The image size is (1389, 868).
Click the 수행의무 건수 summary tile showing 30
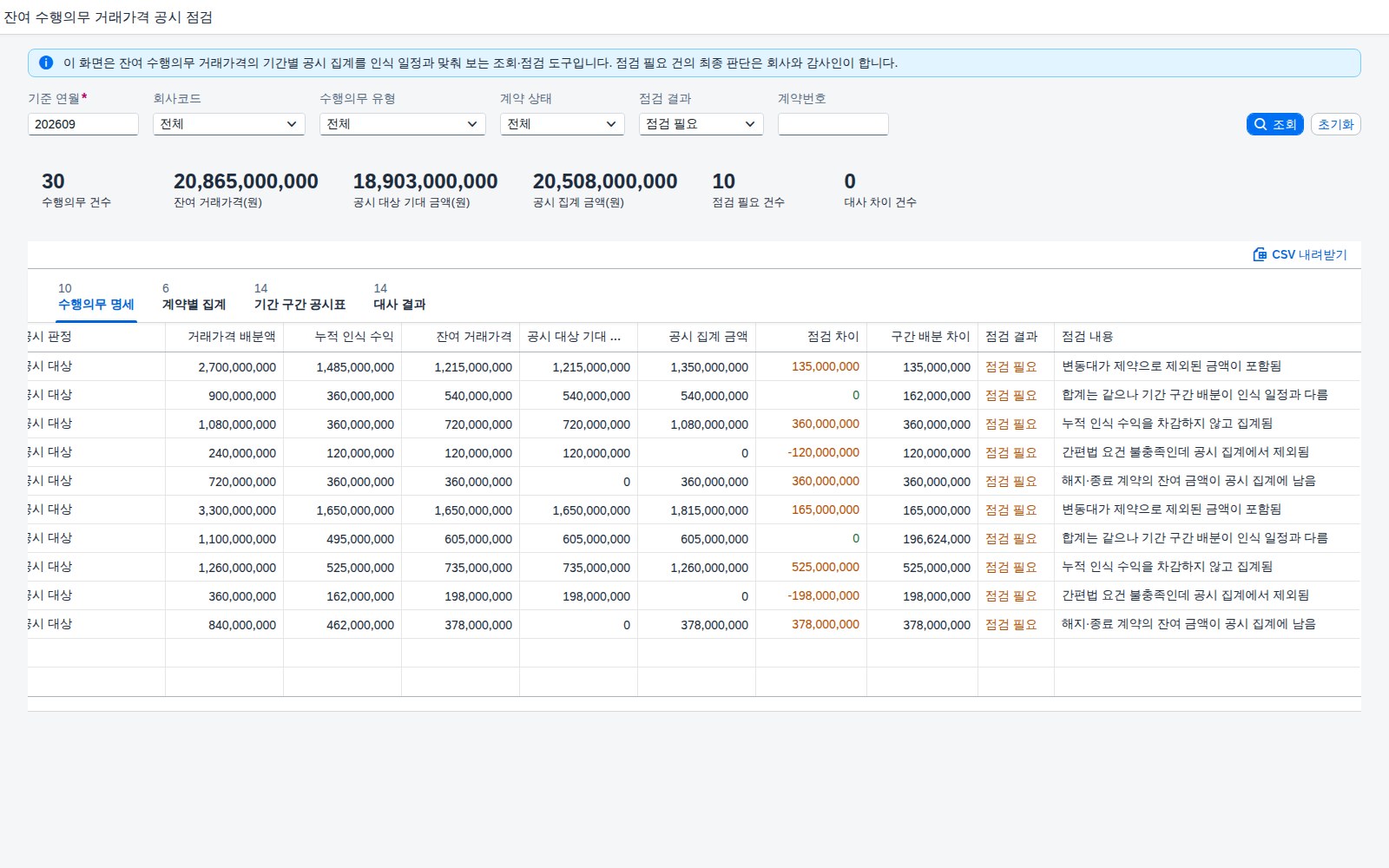coord(76,190)
